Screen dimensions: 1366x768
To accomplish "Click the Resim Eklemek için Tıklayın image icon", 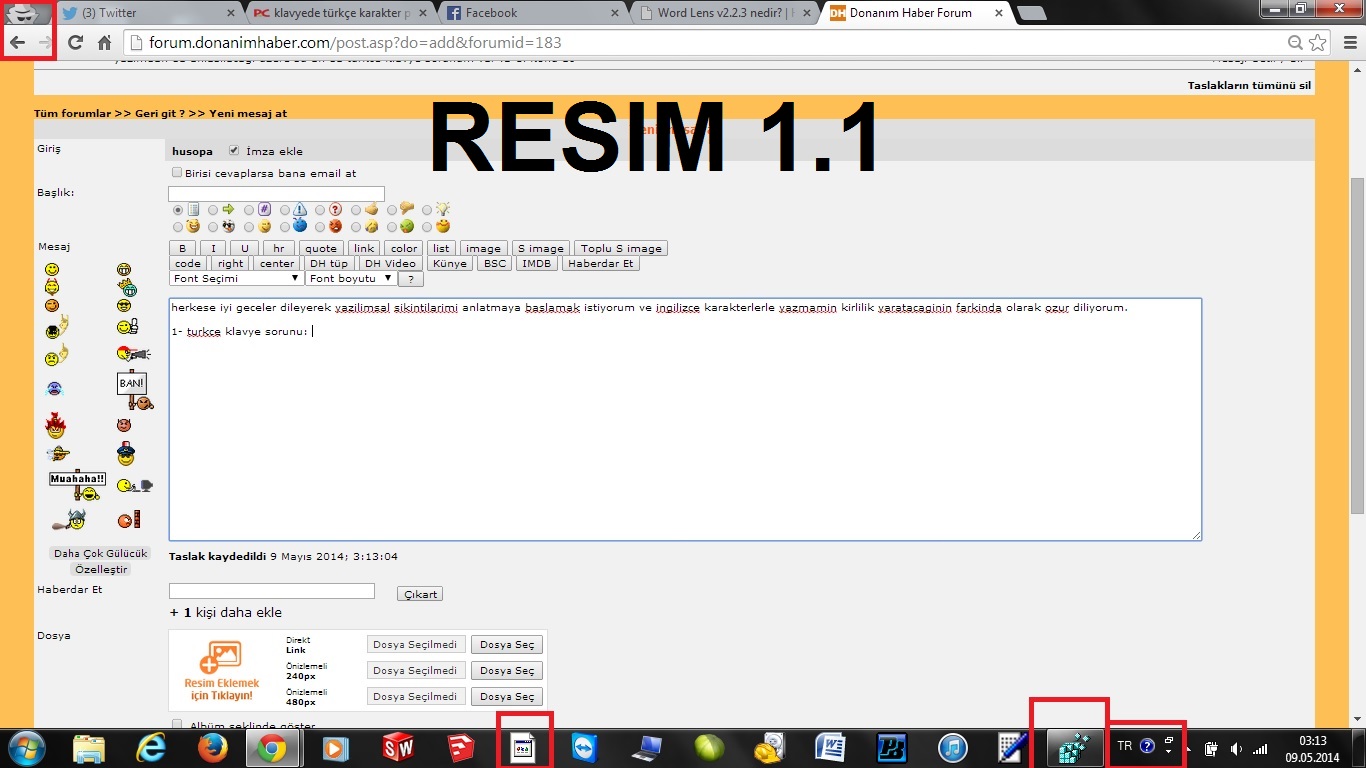I will point(221,669).
